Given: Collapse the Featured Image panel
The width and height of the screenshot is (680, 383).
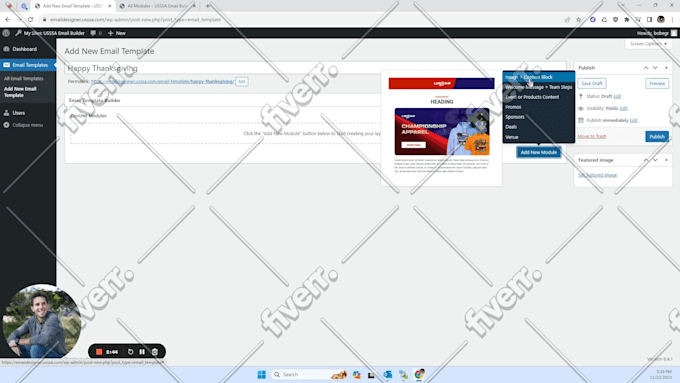Looking at the screenshot, I should (666, 160).
